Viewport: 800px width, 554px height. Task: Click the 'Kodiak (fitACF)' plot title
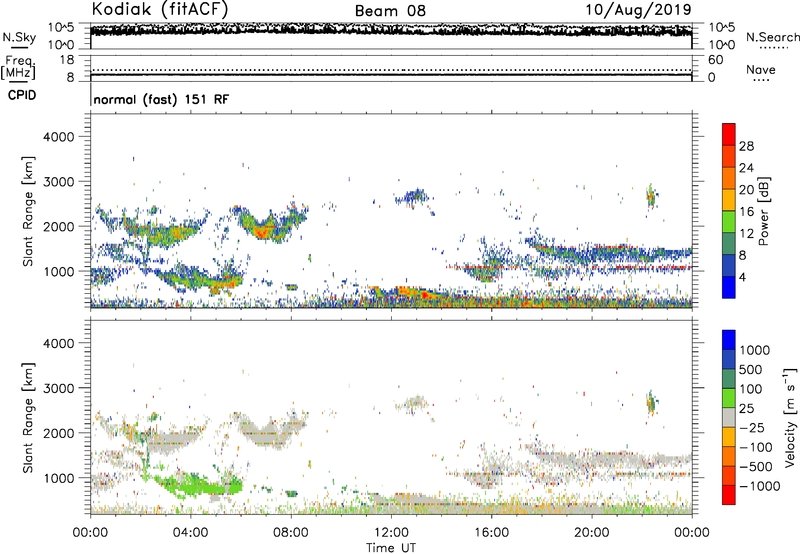160,9
